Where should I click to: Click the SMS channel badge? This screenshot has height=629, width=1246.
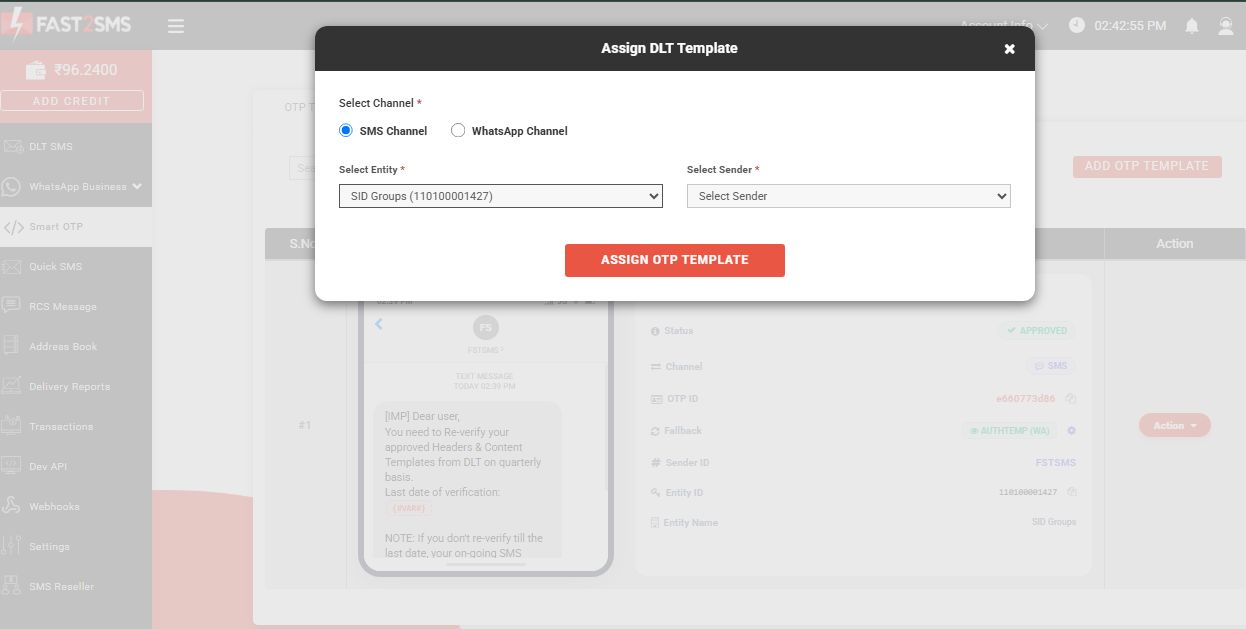pos(1051,366)
